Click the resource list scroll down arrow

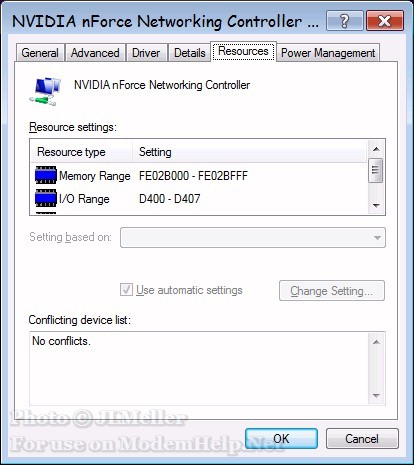(x=376, y=205)
